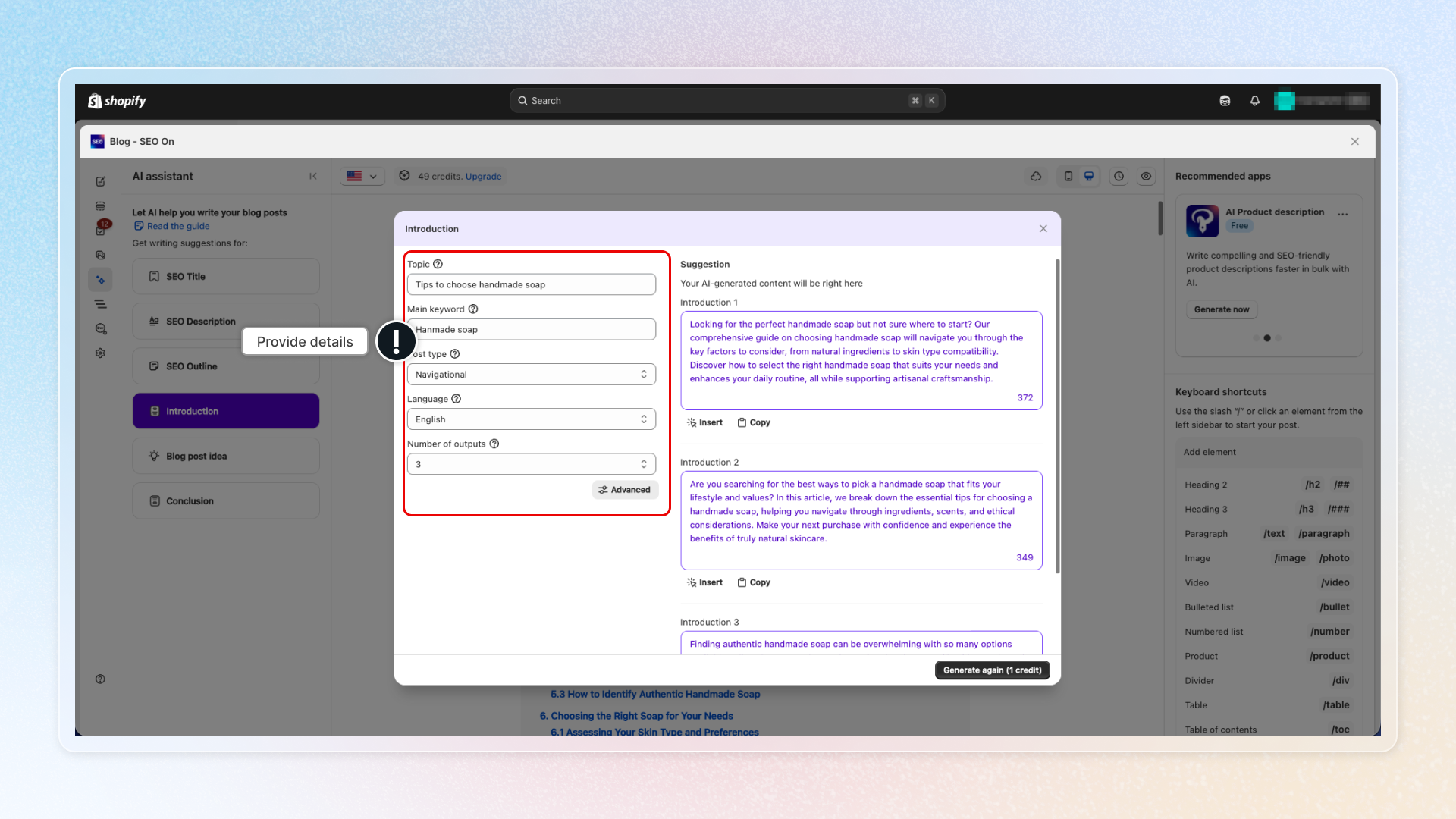This screenshot has height=819, width=1456.
Task: Select the SEO Outline menu item
Action: point(225,366)
